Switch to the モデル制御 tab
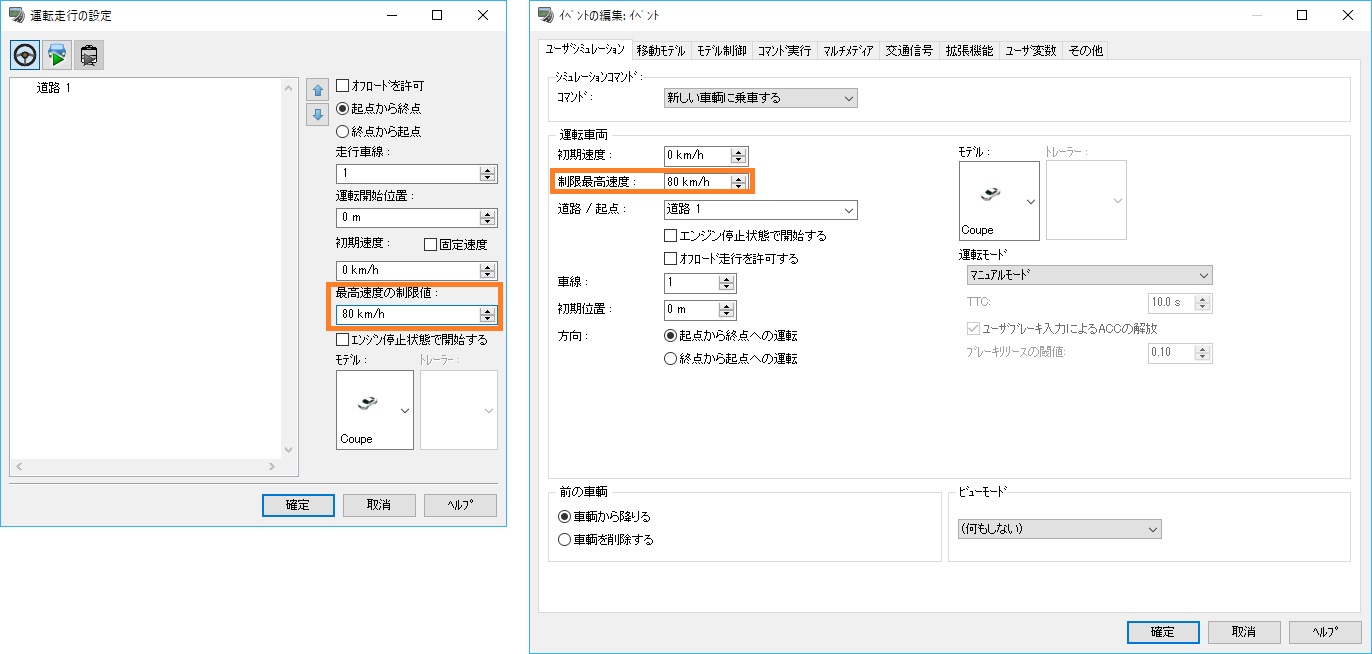 [721, 50]
